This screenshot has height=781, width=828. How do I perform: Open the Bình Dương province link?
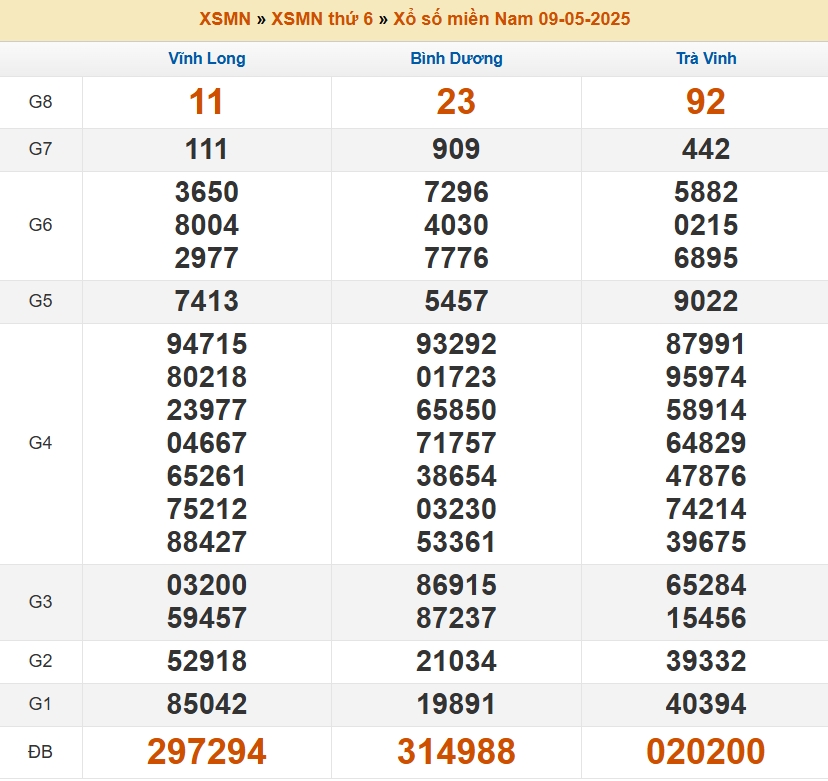click(x=456, y=58)
